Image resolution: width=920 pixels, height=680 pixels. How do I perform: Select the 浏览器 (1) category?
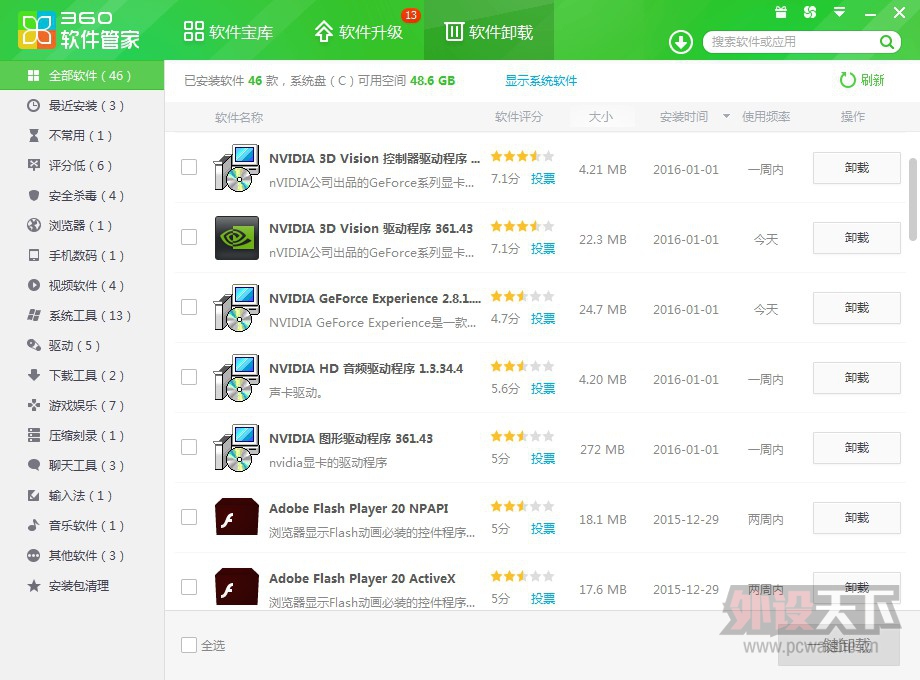(x=82, y=225)
